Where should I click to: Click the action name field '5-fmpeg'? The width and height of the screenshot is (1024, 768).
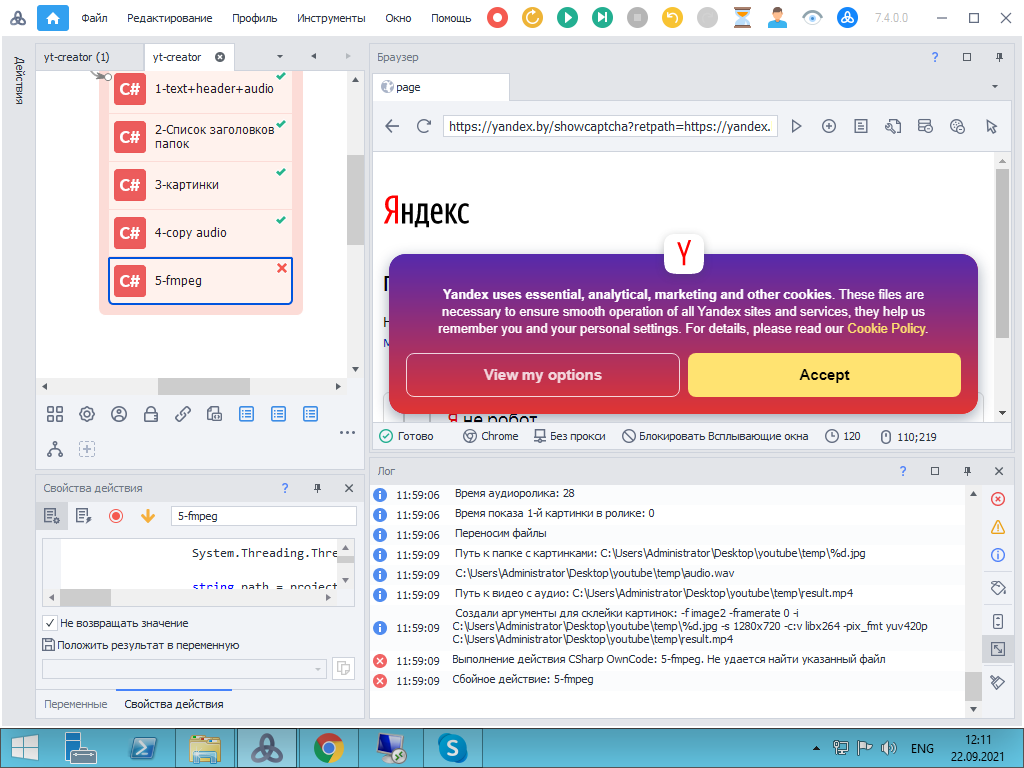point(264,516)
